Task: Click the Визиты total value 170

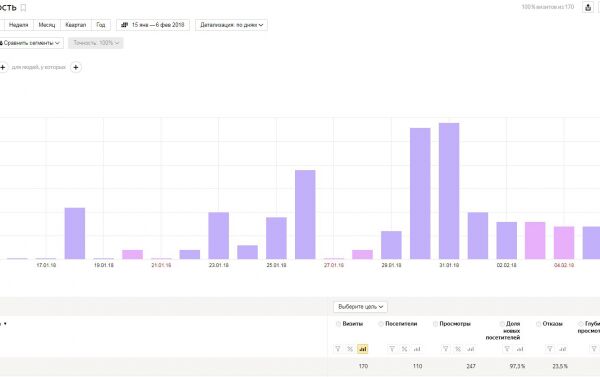Action: 363,366
